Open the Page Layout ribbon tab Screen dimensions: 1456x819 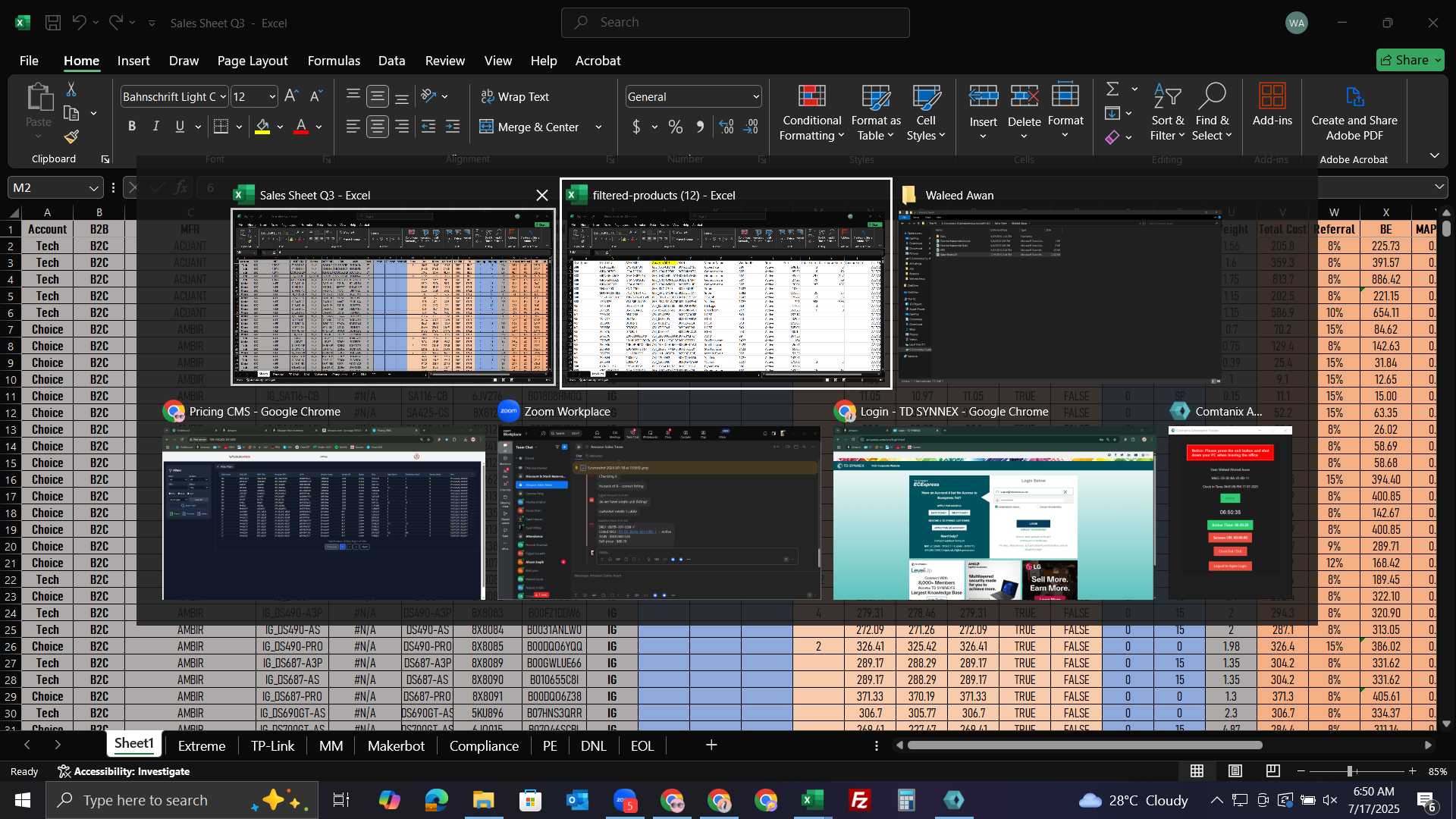(253, 61)
